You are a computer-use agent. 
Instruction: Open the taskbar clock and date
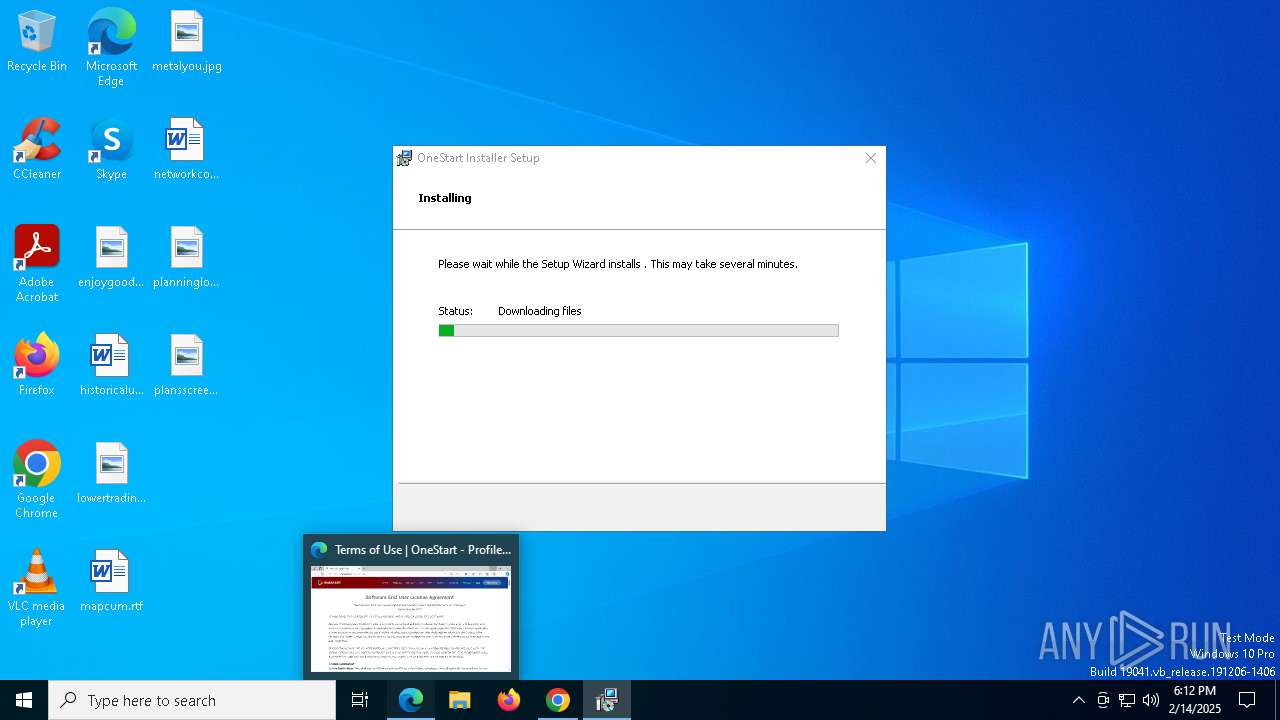[x=1195, y=700]
